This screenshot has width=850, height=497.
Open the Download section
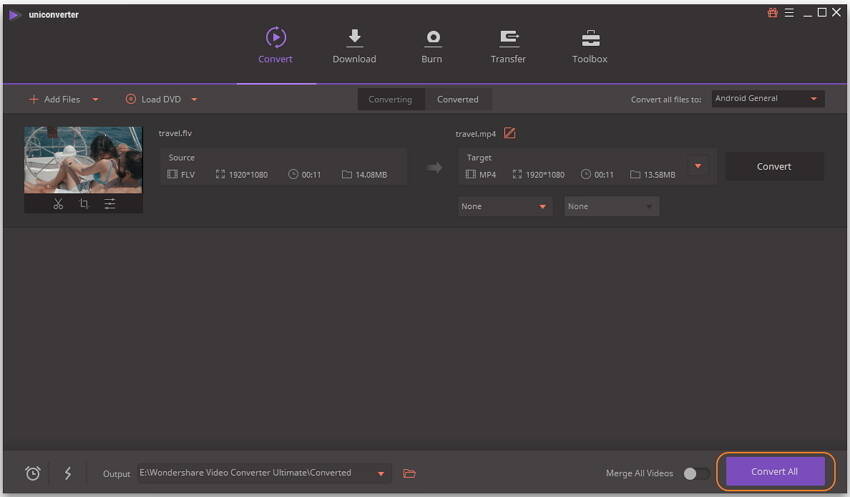354,46
